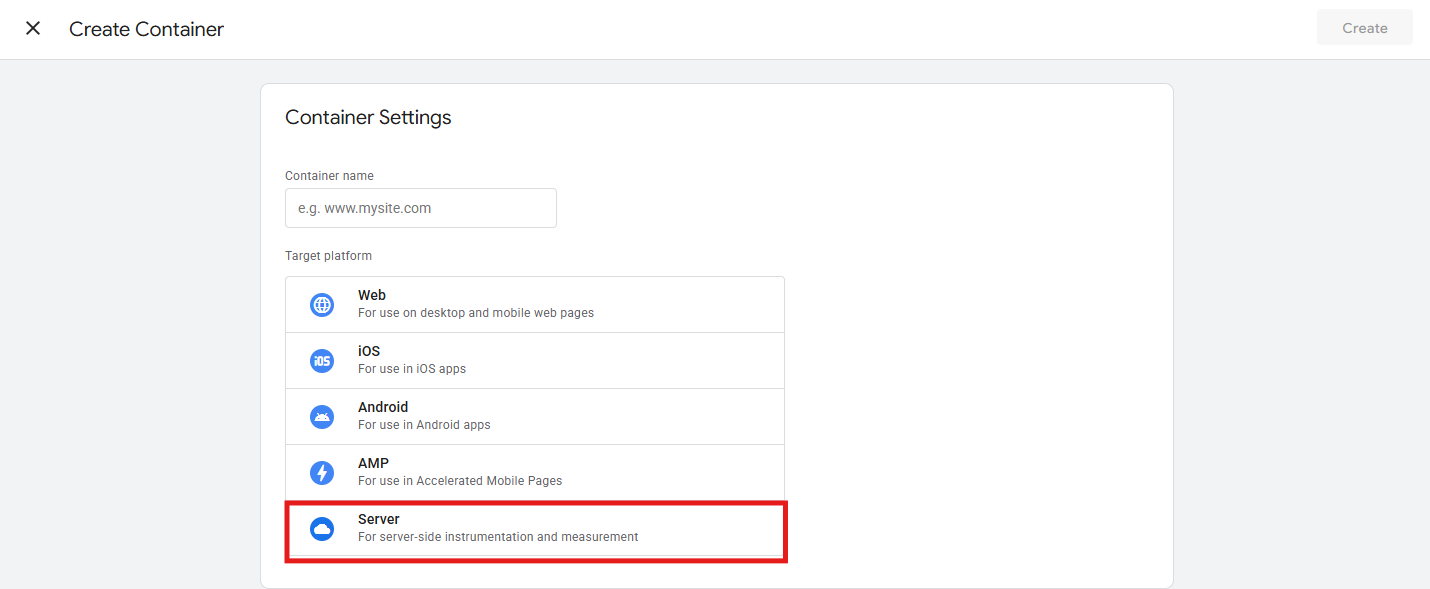Choose Web as target platform
1430x589 pixels.
(535, 305)
